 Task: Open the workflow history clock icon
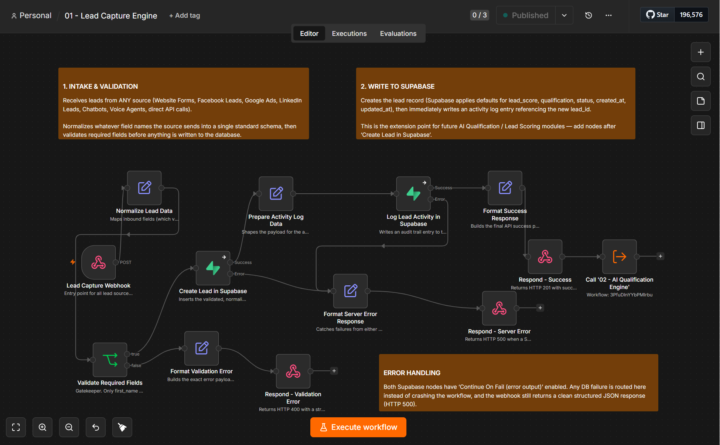point(588,15)
